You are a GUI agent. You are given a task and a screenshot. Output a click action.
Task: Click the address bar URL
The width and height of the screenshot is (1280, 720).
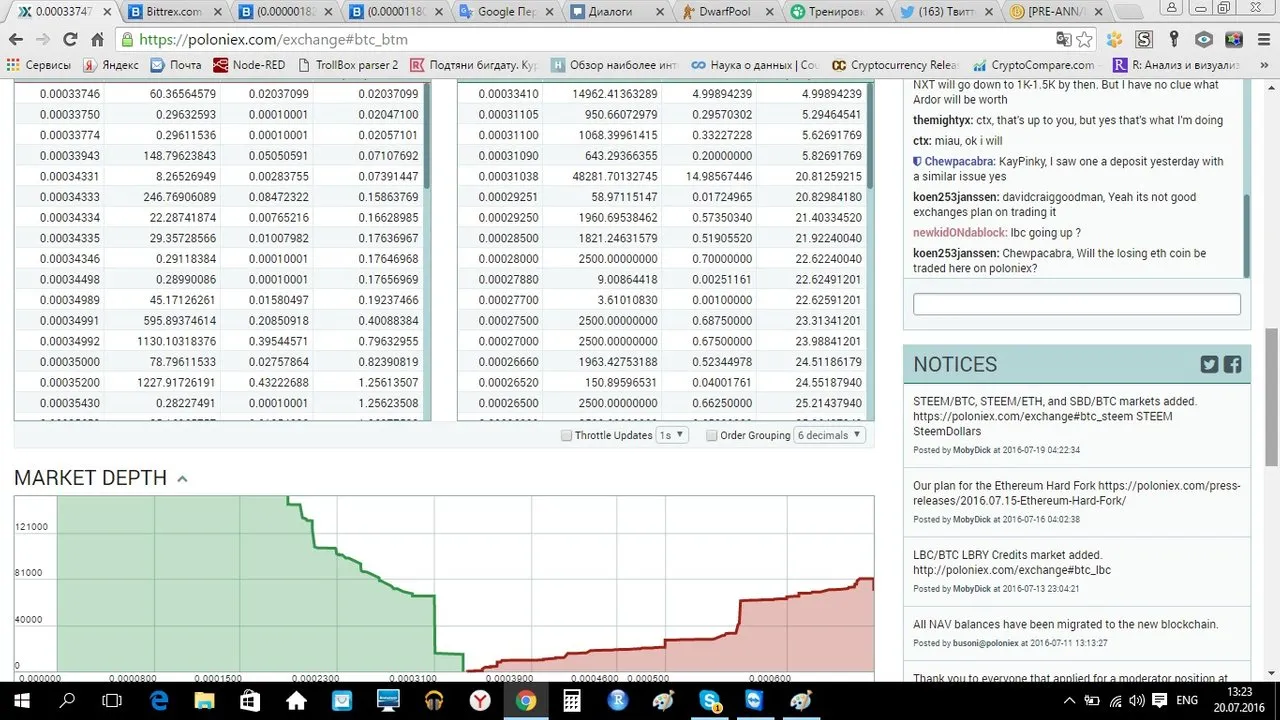point(273,40)
